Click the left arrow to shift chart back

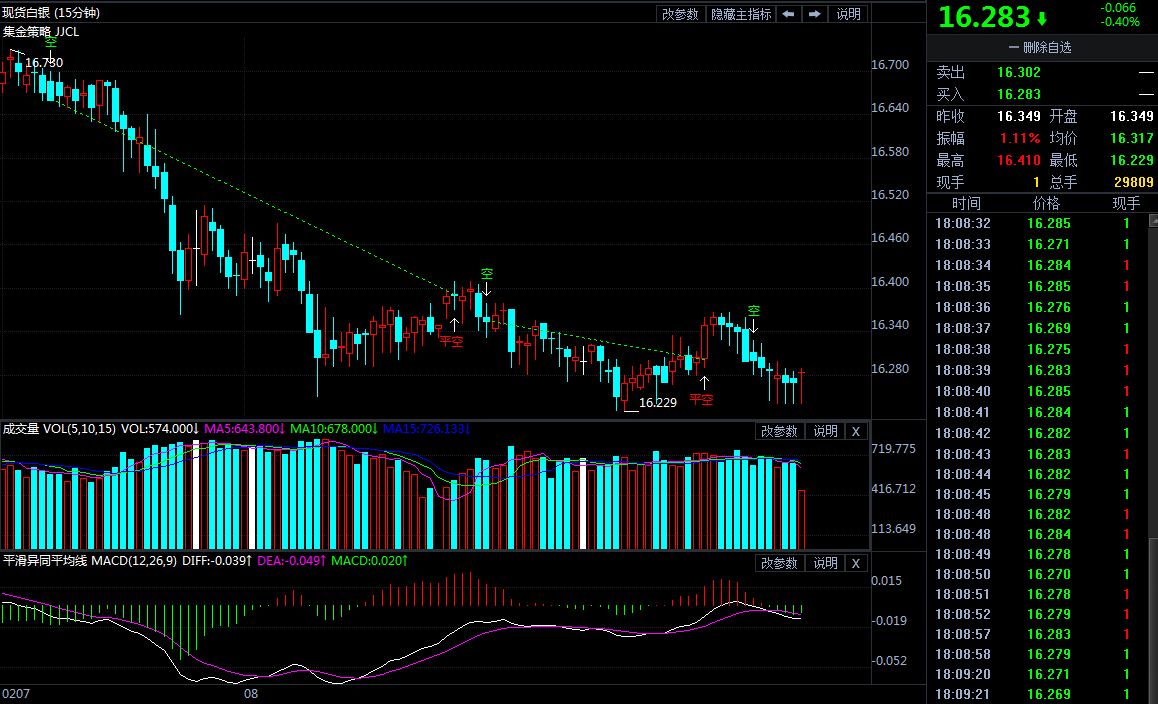tap(788, 14)
